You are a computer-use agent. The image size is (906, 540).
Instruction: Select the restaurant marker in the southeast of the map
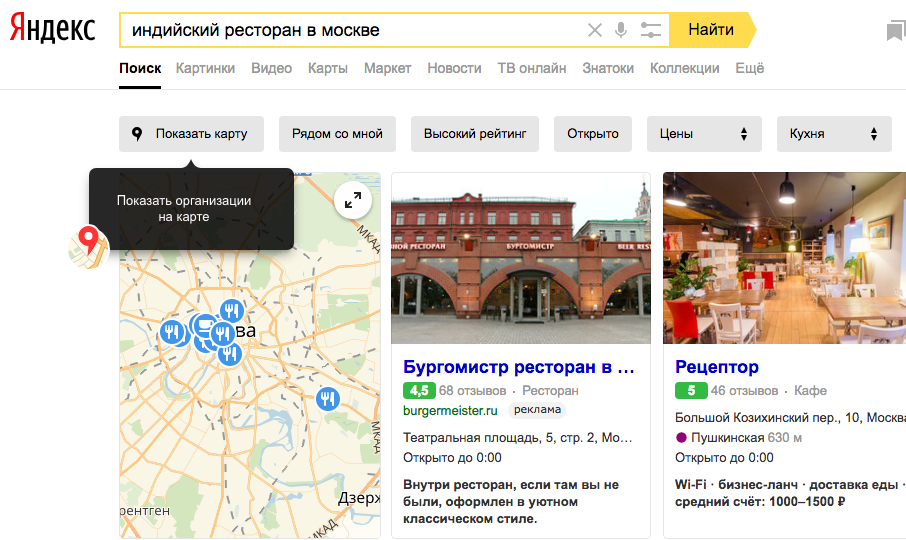(x=328, y=399)
